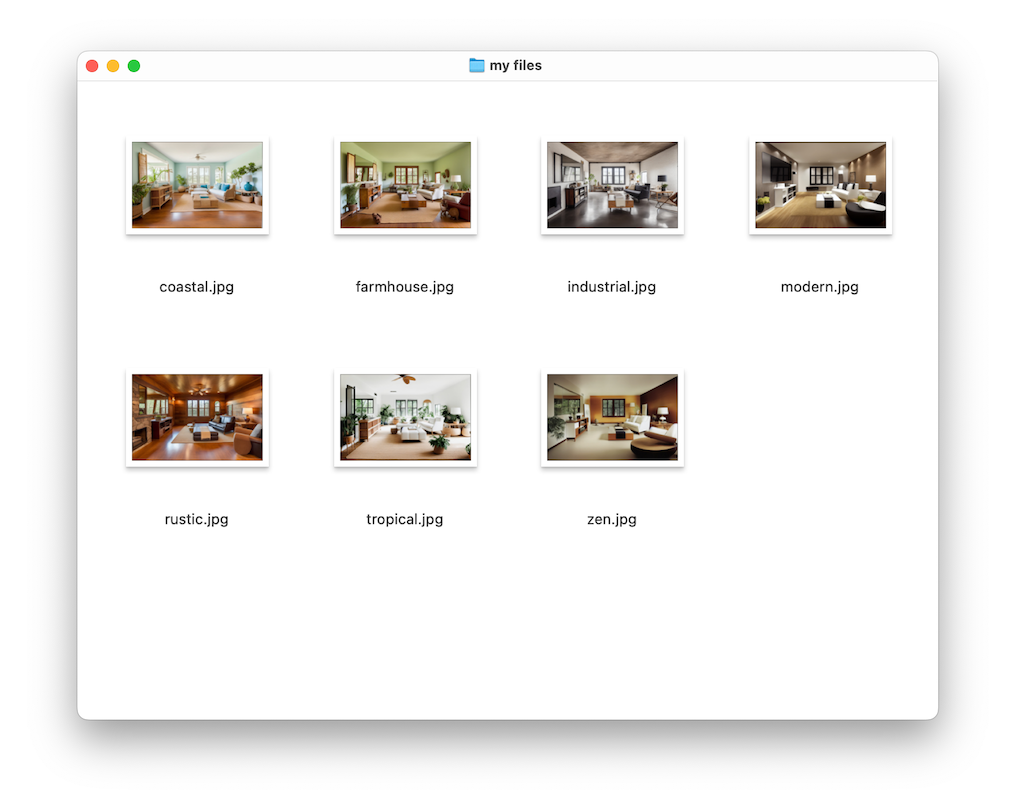Click the industrial.jpg file name label
This screenshot has height=796, width=1024.
coord(611,287)
